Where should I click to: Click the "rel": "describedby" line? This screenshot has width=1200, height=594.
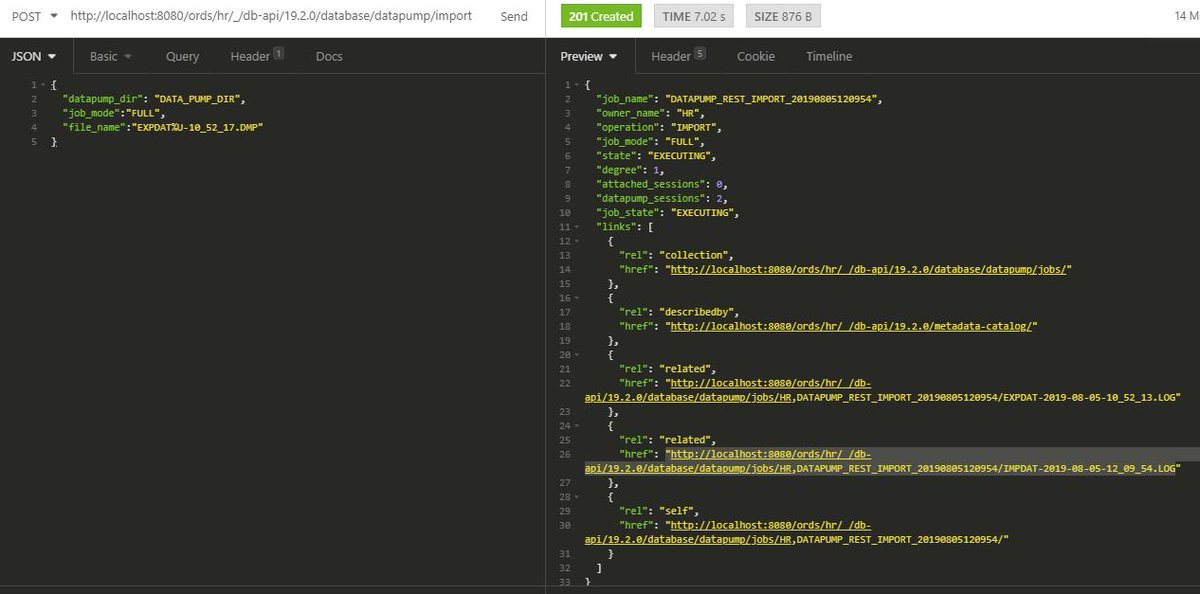point(681,313)
